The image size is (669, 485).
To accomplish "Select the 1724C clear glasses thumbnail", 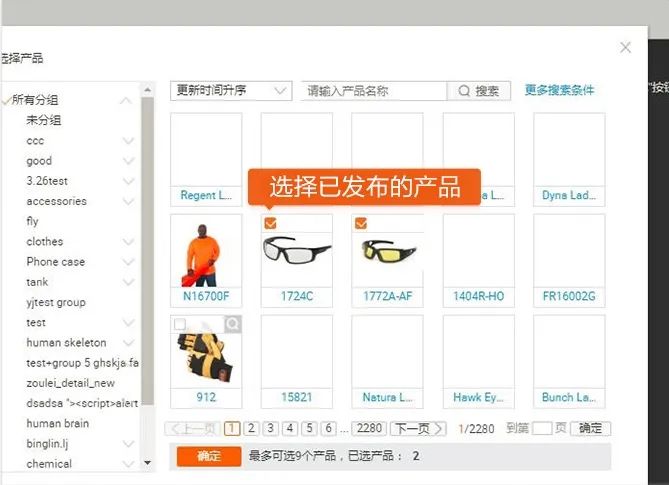I will coord(297,251).
